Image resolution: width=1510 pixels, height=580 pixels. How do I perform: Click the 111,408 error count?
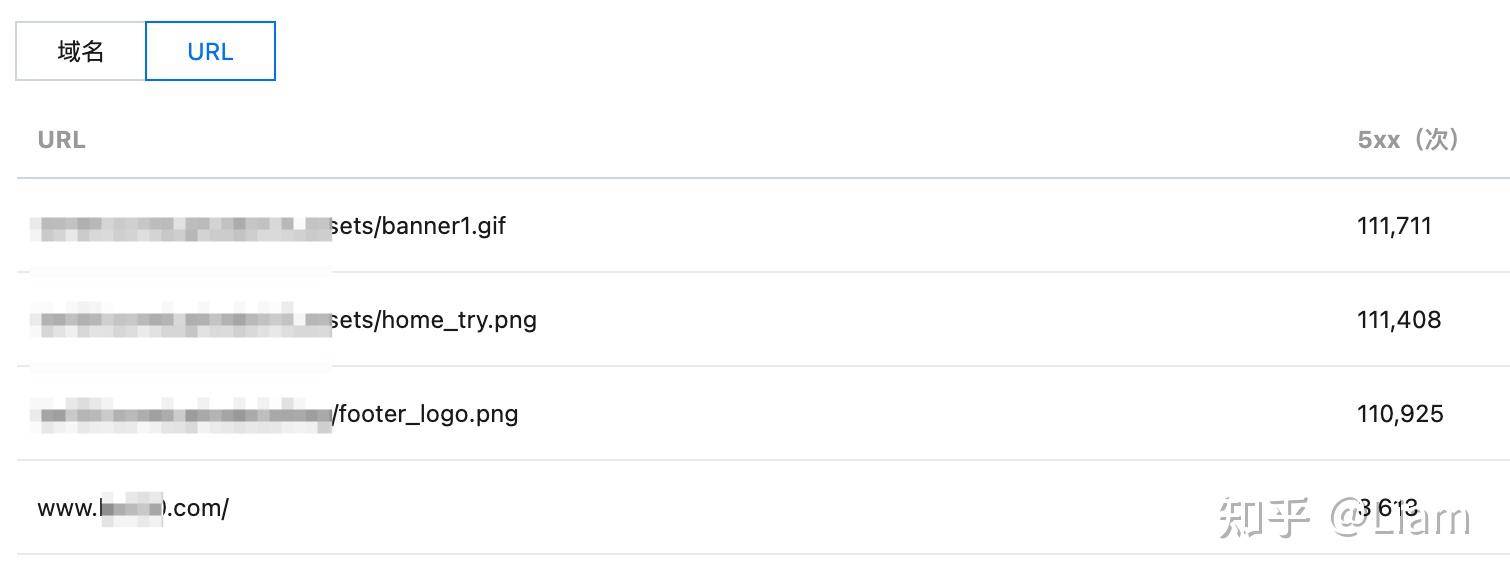click(1399, 320)
